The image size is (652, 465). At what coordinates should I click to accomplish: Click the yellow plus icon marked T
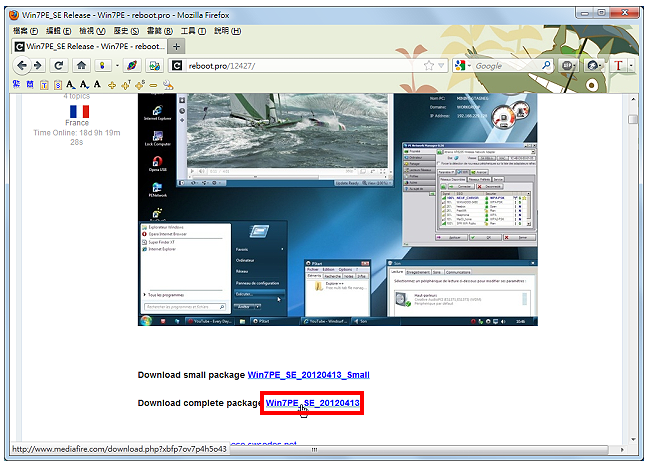(126, 85)
